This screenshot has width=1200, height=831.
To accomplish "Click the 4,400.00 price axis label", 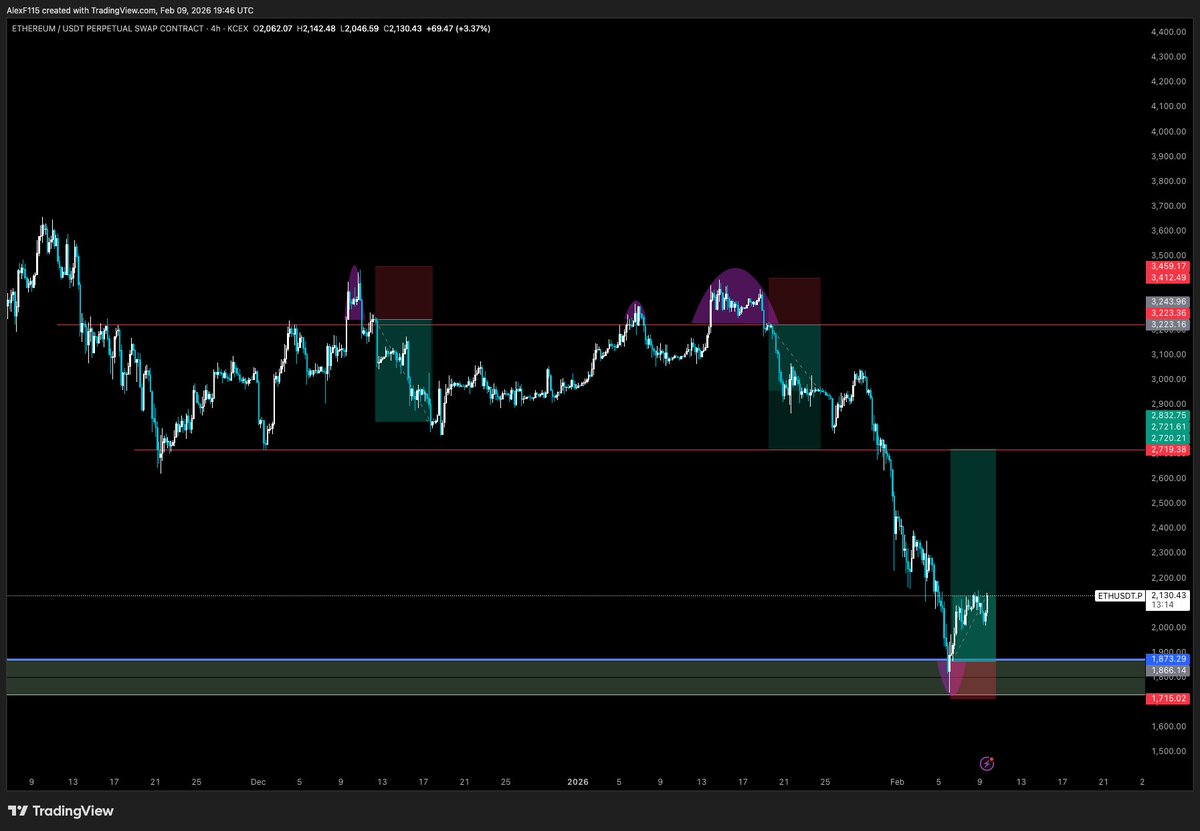I will (1168, 32).
